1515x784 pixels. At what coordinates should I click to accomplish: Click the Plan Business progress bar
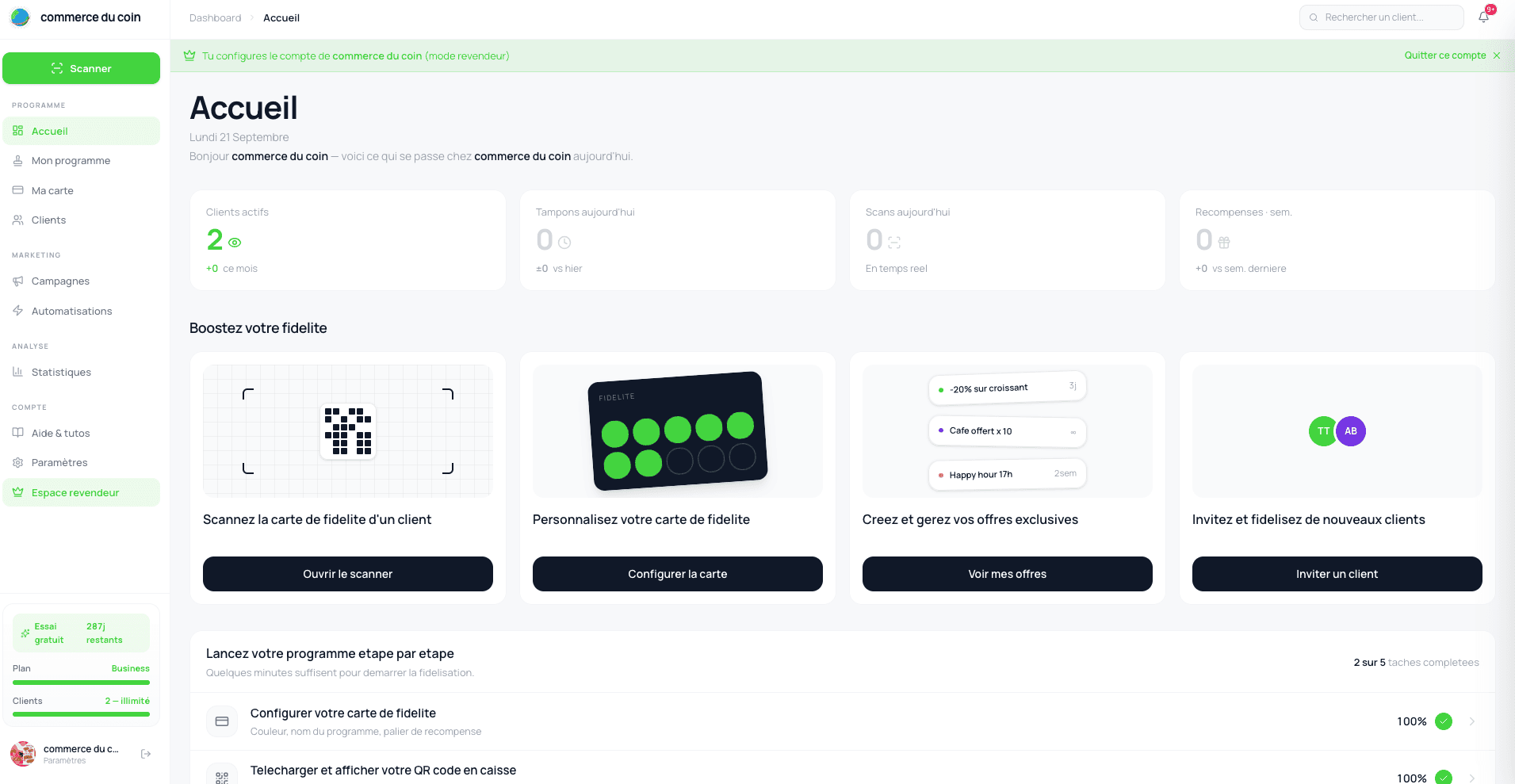[81, 682]
